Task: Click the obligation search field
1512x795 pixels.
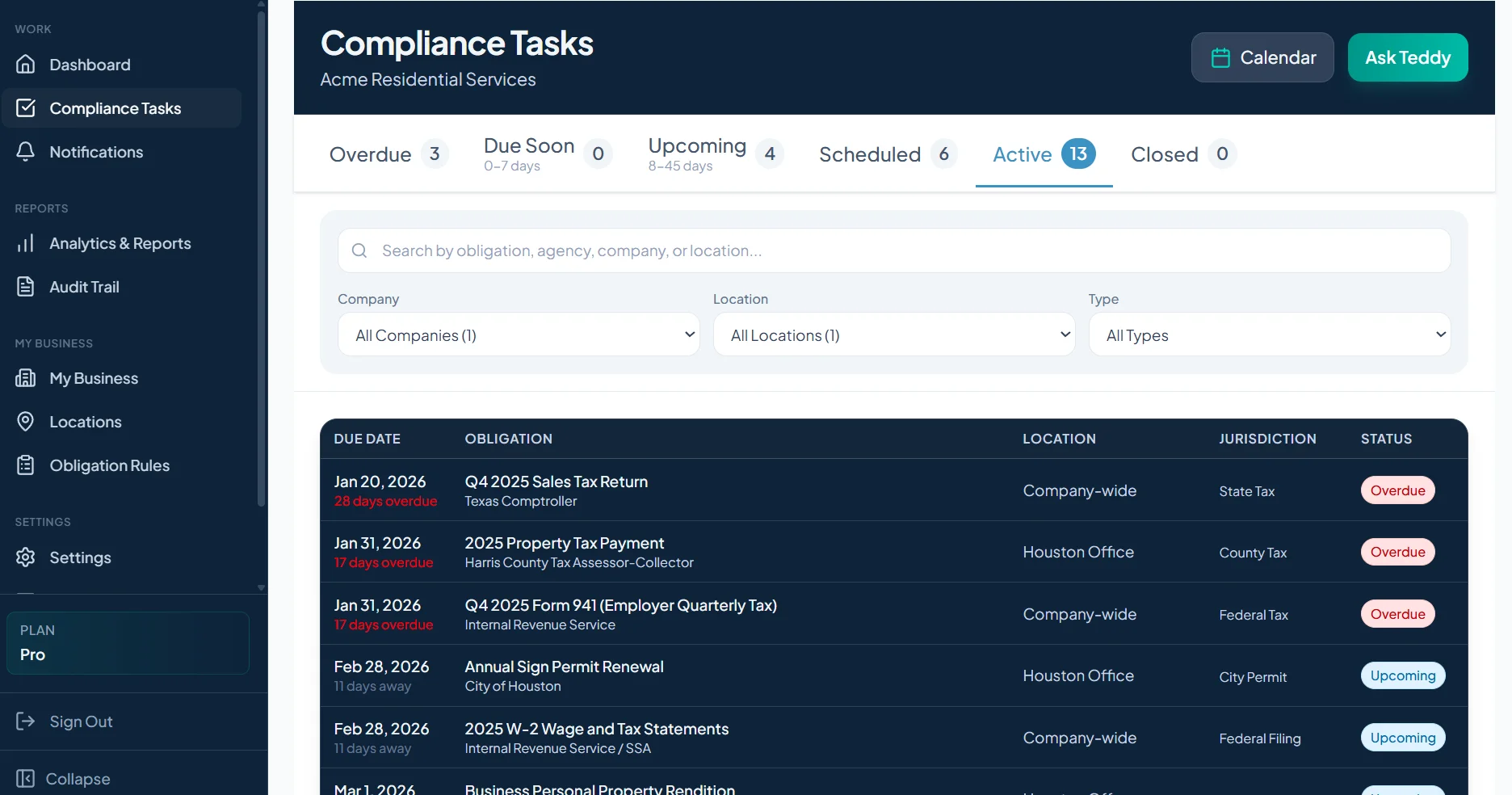Action: click(x=894, y=250)
